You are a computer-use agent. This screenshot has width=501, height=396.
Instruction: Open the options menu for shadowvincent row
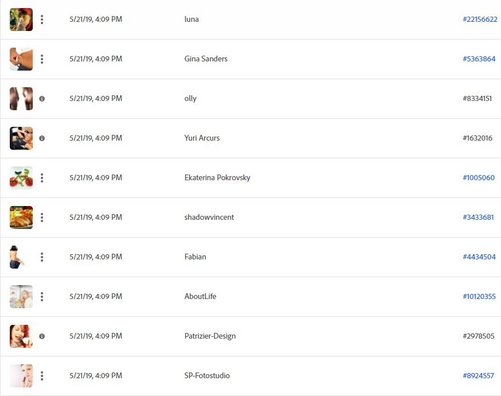pyautogui.click(x=42, y=217)
